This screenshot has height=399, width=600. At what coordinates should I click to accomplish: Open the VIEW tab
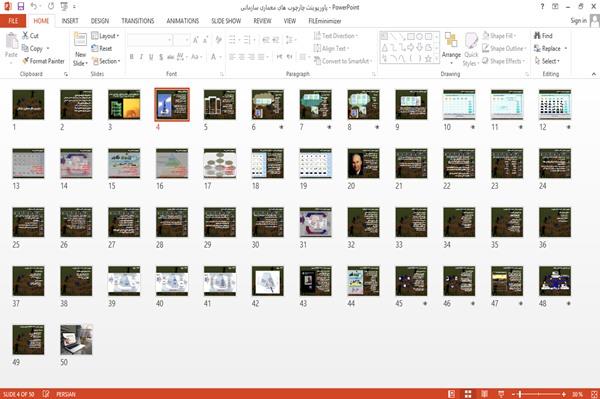click(x=290, y=21)
